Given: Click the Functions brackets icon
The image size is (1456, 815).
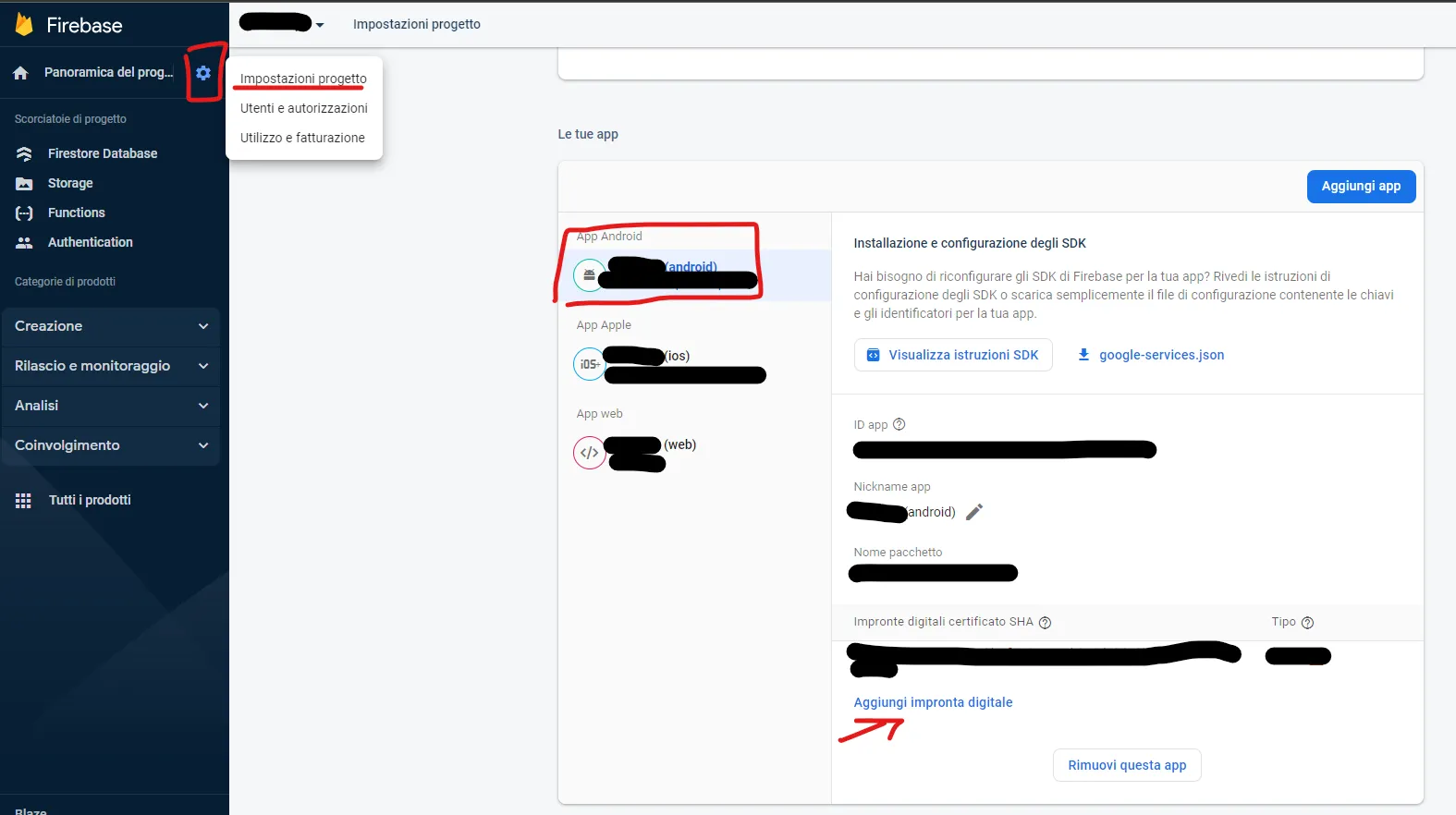Looking at the screenshot, I should (x=24, y=213).
